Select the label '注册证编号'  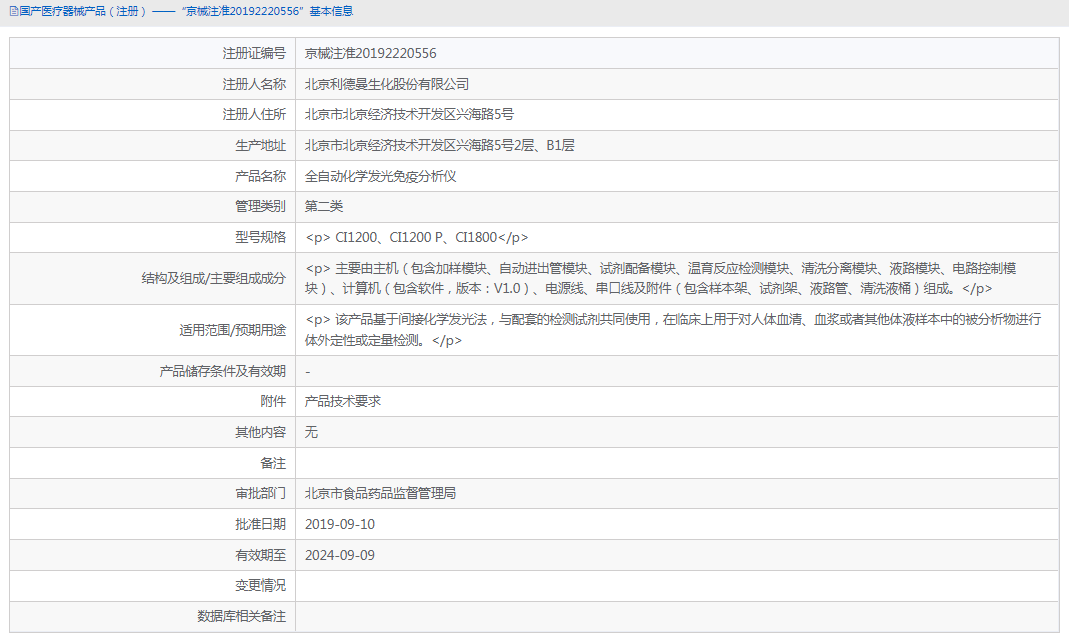click(x=254, y=53)
